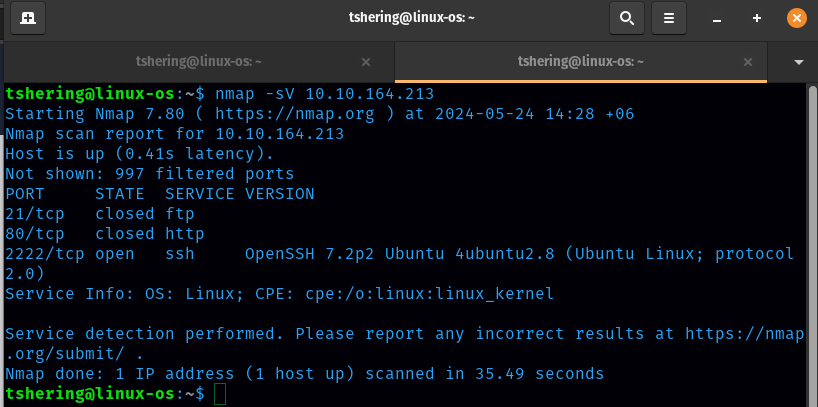The height and width of the screenshot is (407, 818).
Task: Click the terminal's vertical scrollbar
Action: [x=811, y=240]
